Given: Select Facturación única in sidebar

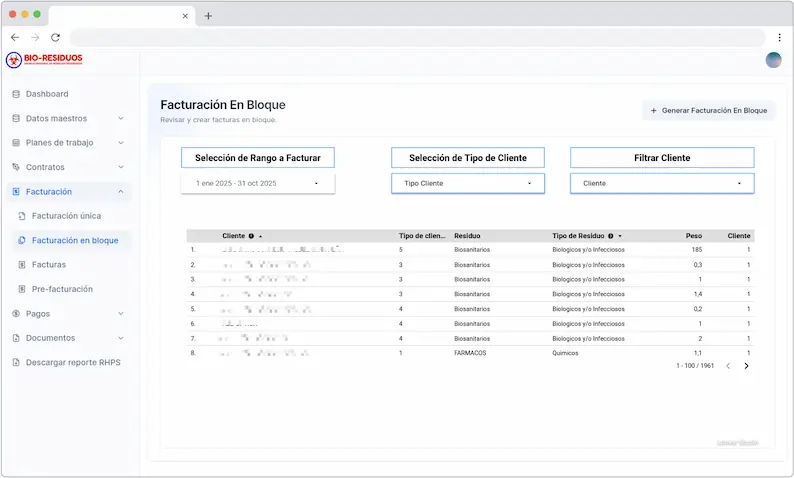Looking at the screenshot, I should click(x=66, y=216).
